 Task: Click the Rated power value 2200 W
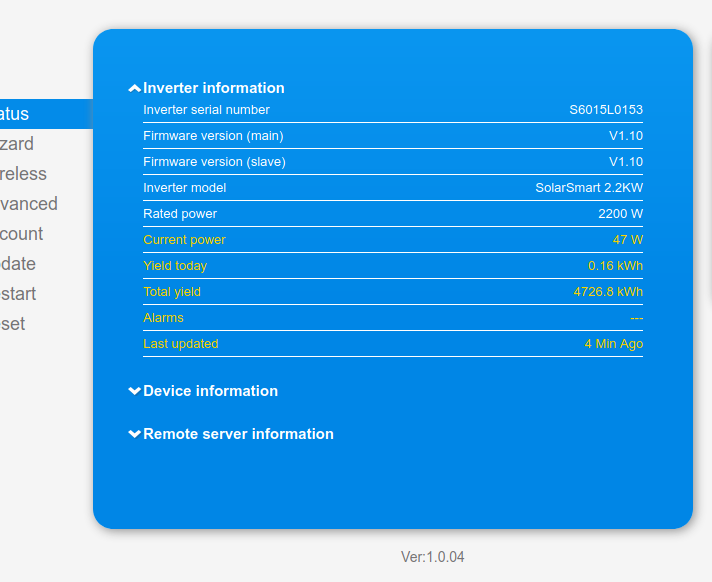tap(620, 214)
